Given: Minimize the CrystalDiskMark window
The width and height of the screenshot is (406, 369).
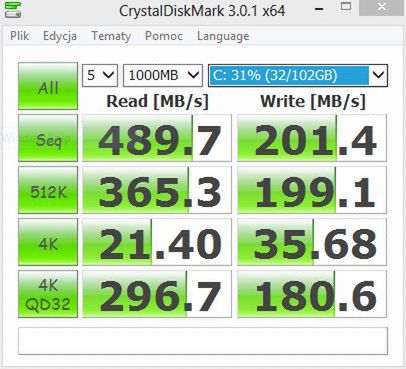Looking at the screenshot, I should click(319, 8).
